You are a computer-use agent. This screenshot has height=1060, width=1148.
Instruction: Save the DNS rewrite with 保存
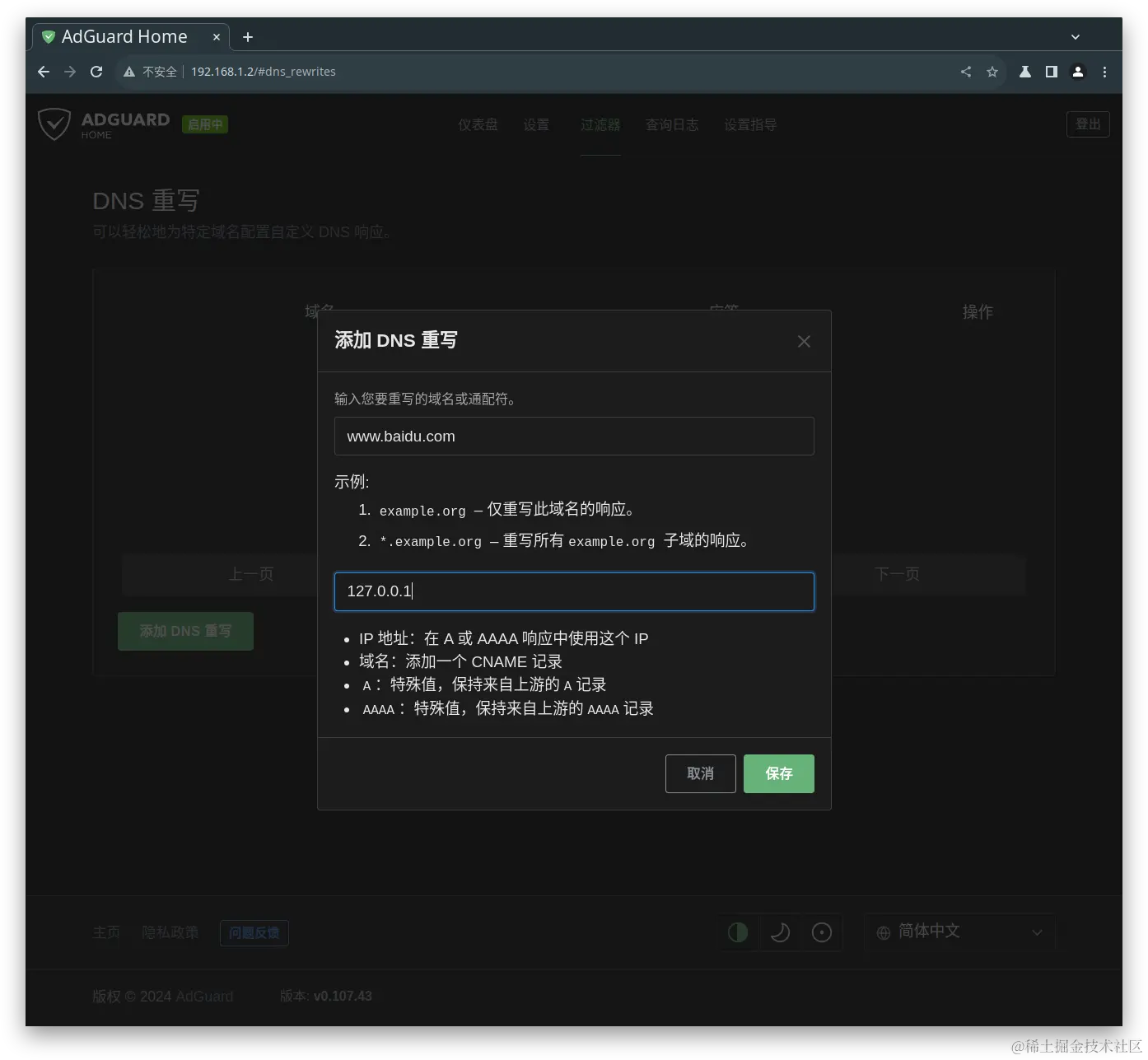click(x=778, y=773)
